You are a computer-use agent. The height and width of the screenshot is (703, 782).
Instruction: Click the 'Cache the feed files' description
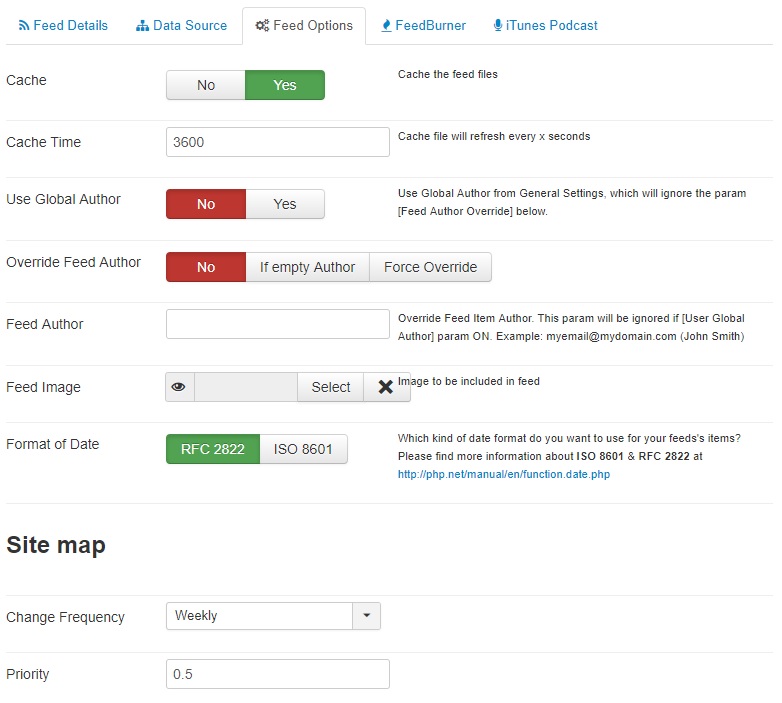[447, 74]
